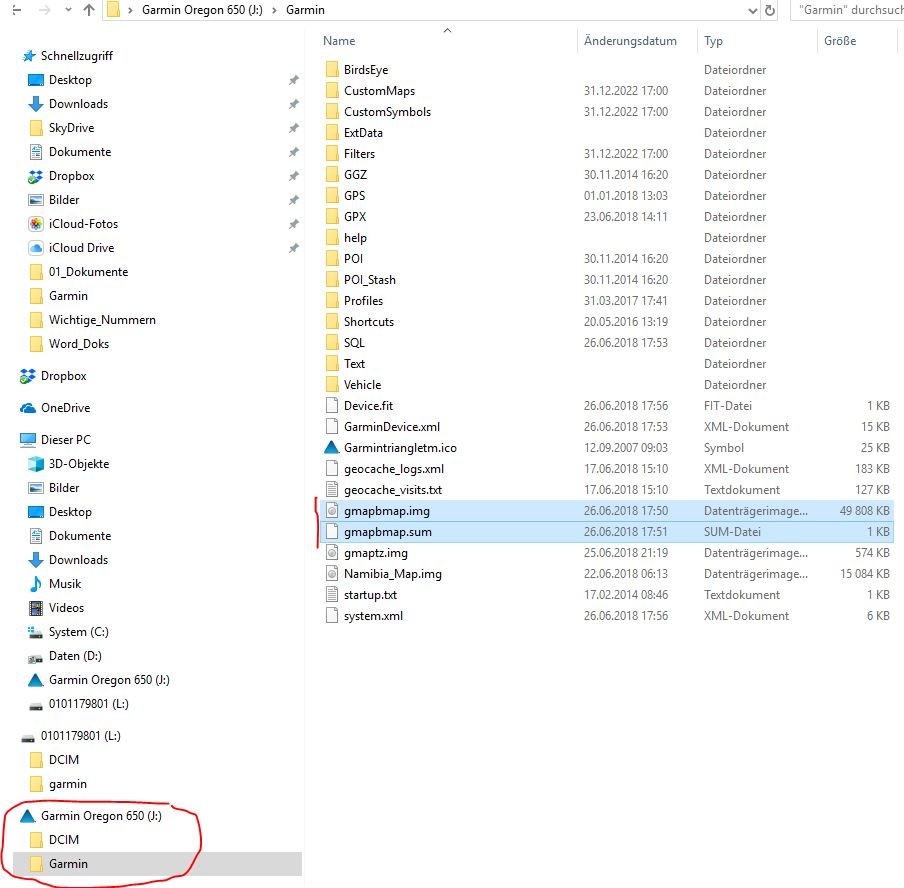Open 3D-Objekte icon
This screenshot has height=888, width=904.
click(36, 464)
